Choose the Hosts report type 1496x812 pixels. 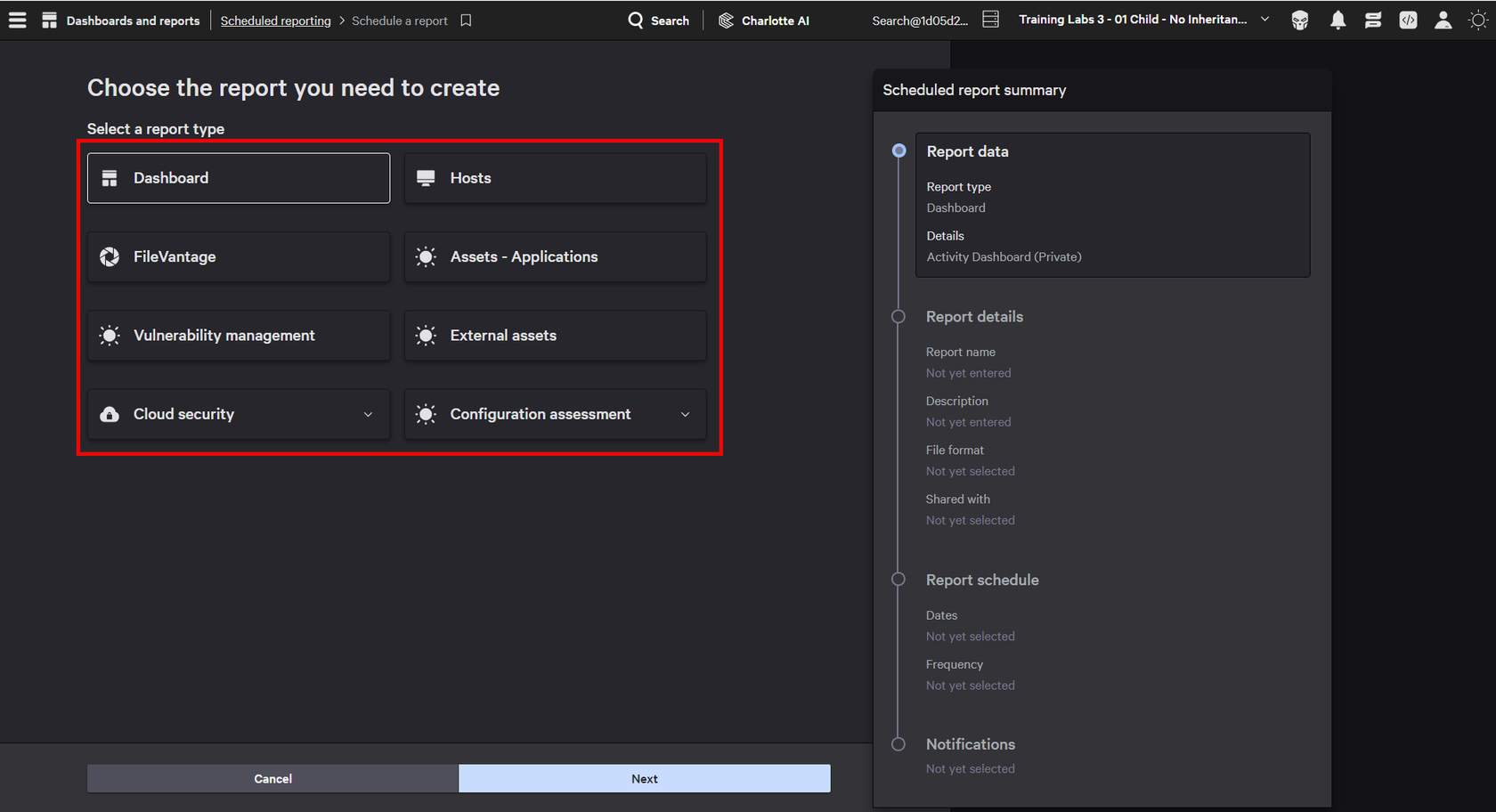click(555, 178)
